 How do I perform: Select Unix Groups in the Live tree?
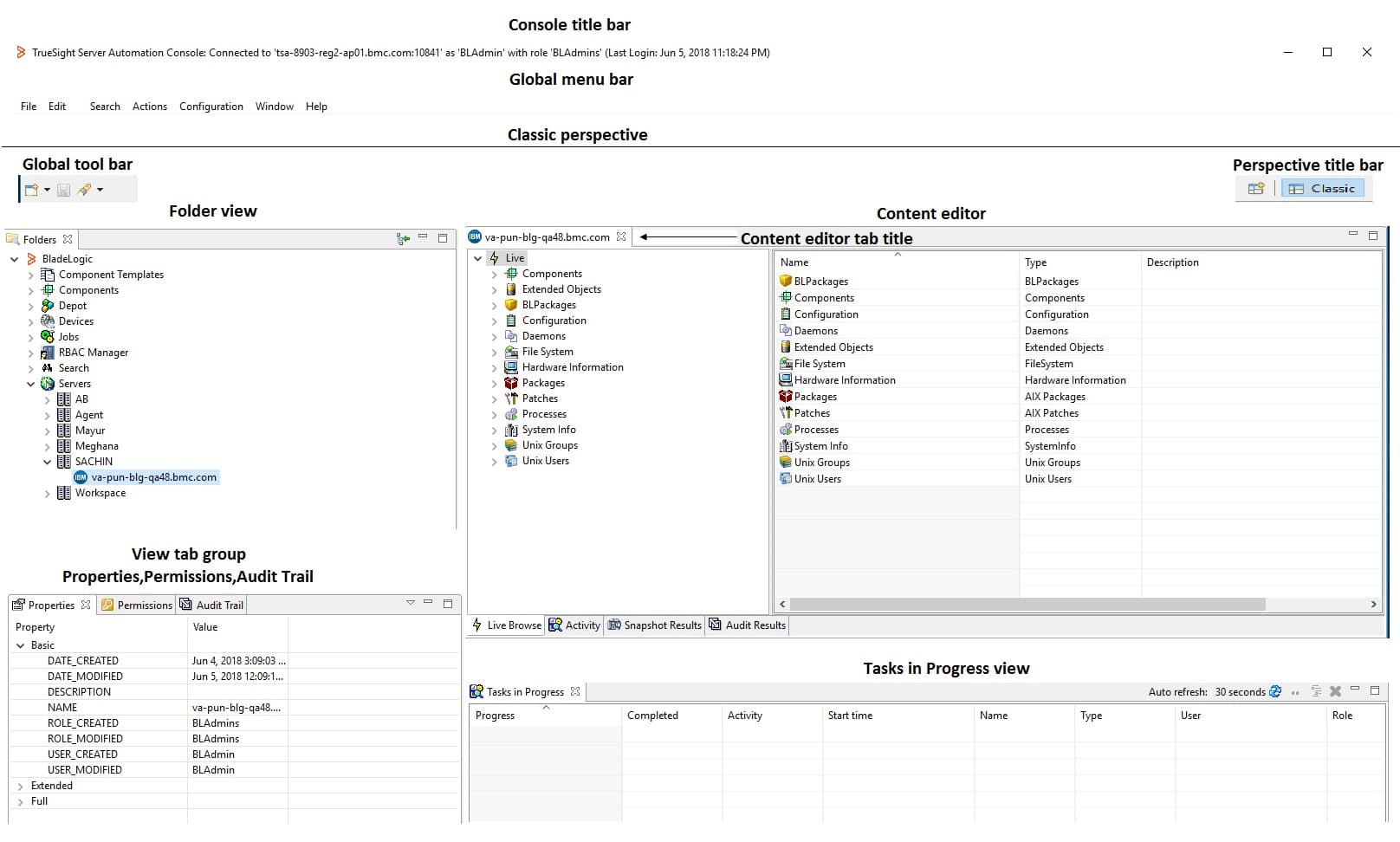[x=549, y=445]
